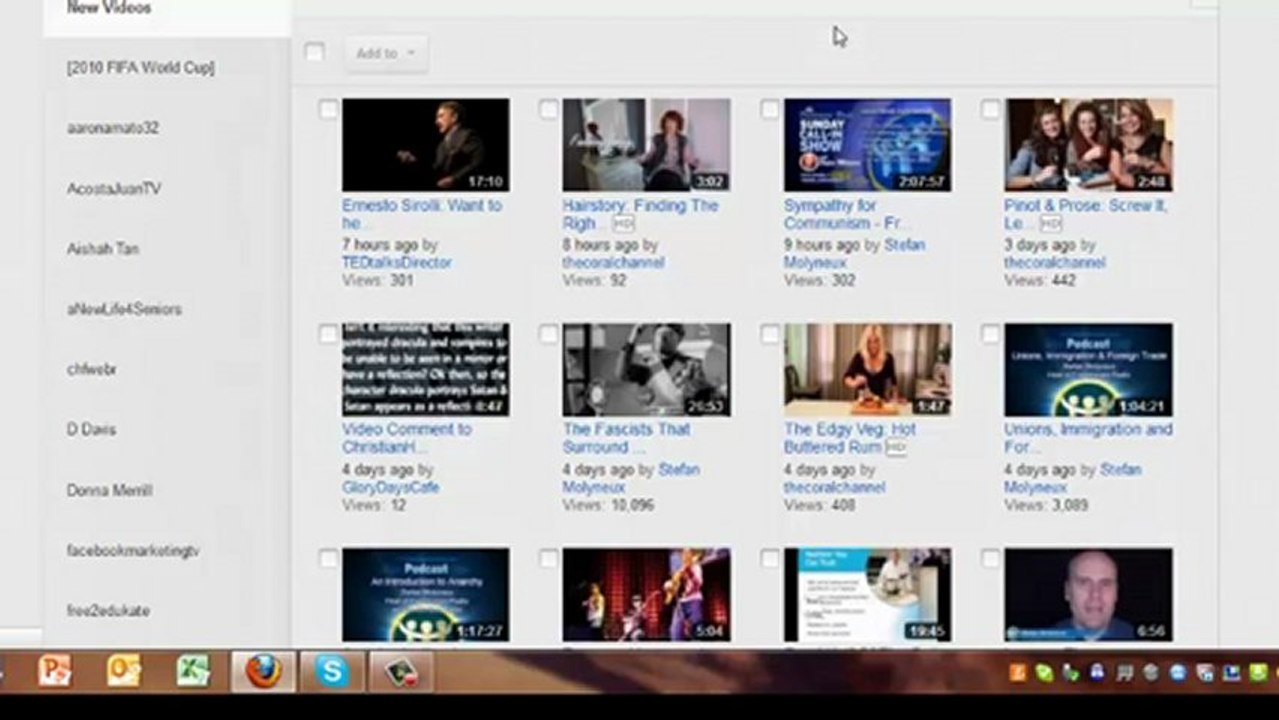Check the box for Ernesto Sirolli video
This screenshot has width=1279, height=720.
click(328, 109)
